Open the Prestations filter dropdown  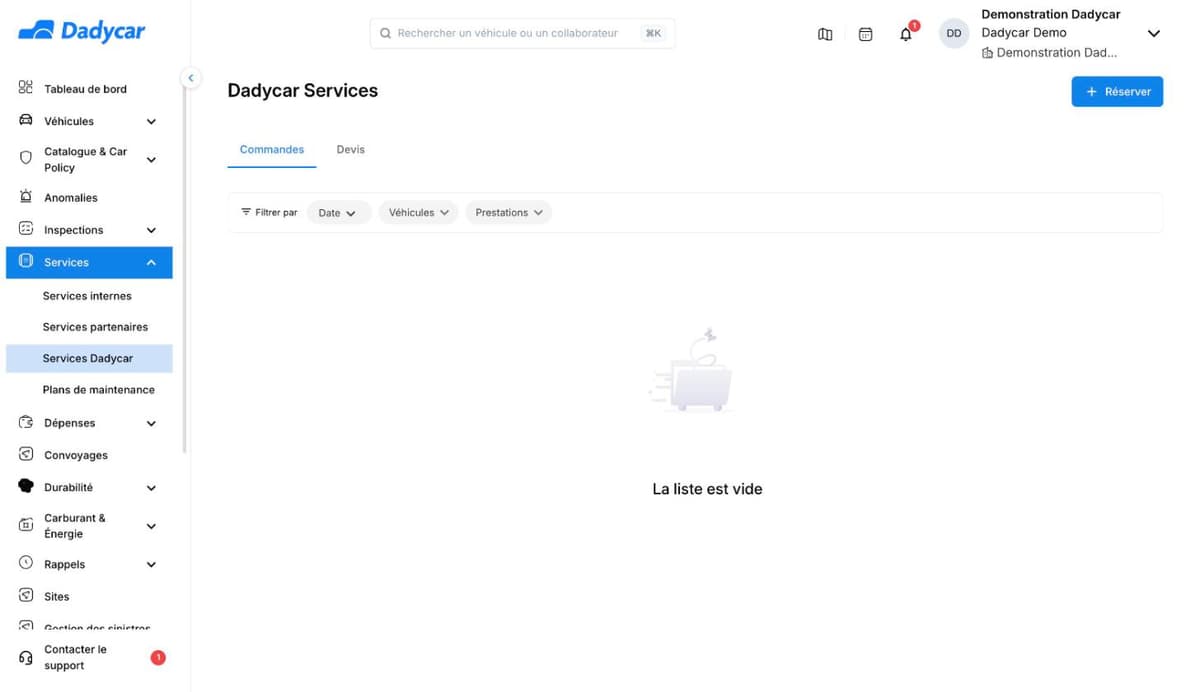click(508, 212)
